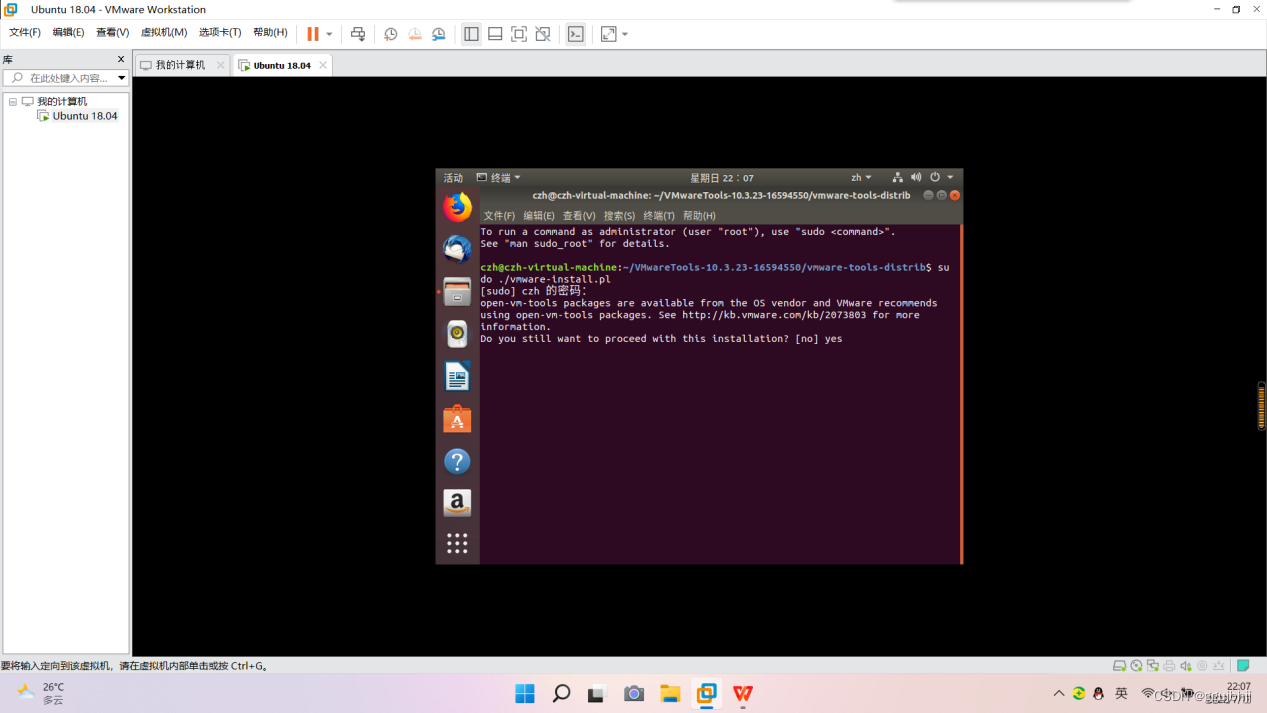Close the 我的计算机 tab
1267x713 pixels.
(x=221, y=65)
